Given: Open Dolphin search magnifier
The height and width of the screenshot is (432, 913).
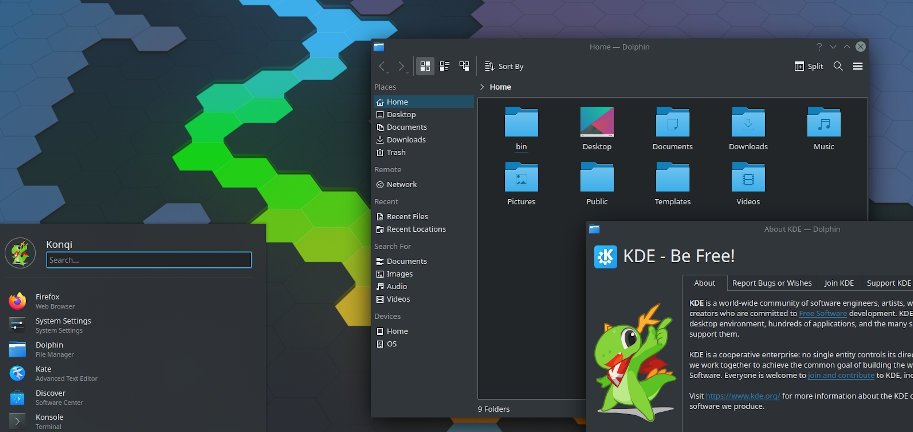Looking at the screenshot, I should [x=838, y=66].
